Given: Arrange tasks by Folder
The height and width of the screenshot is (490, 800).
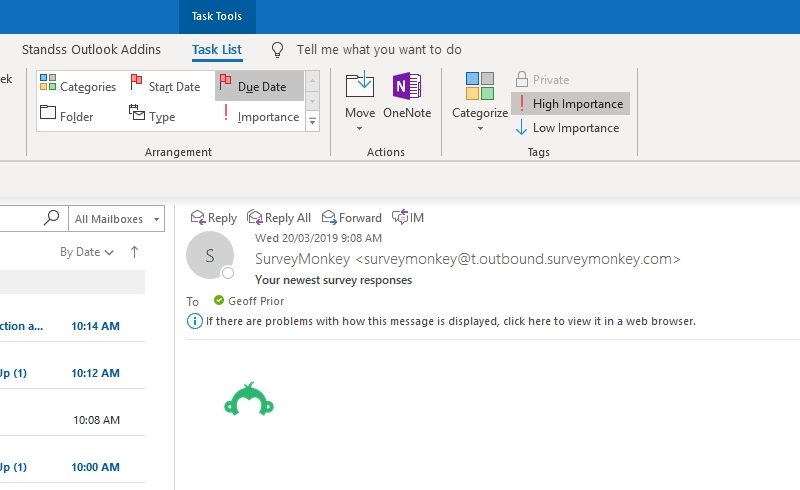Looking at the screenshot, I should (x=67, y=116).
